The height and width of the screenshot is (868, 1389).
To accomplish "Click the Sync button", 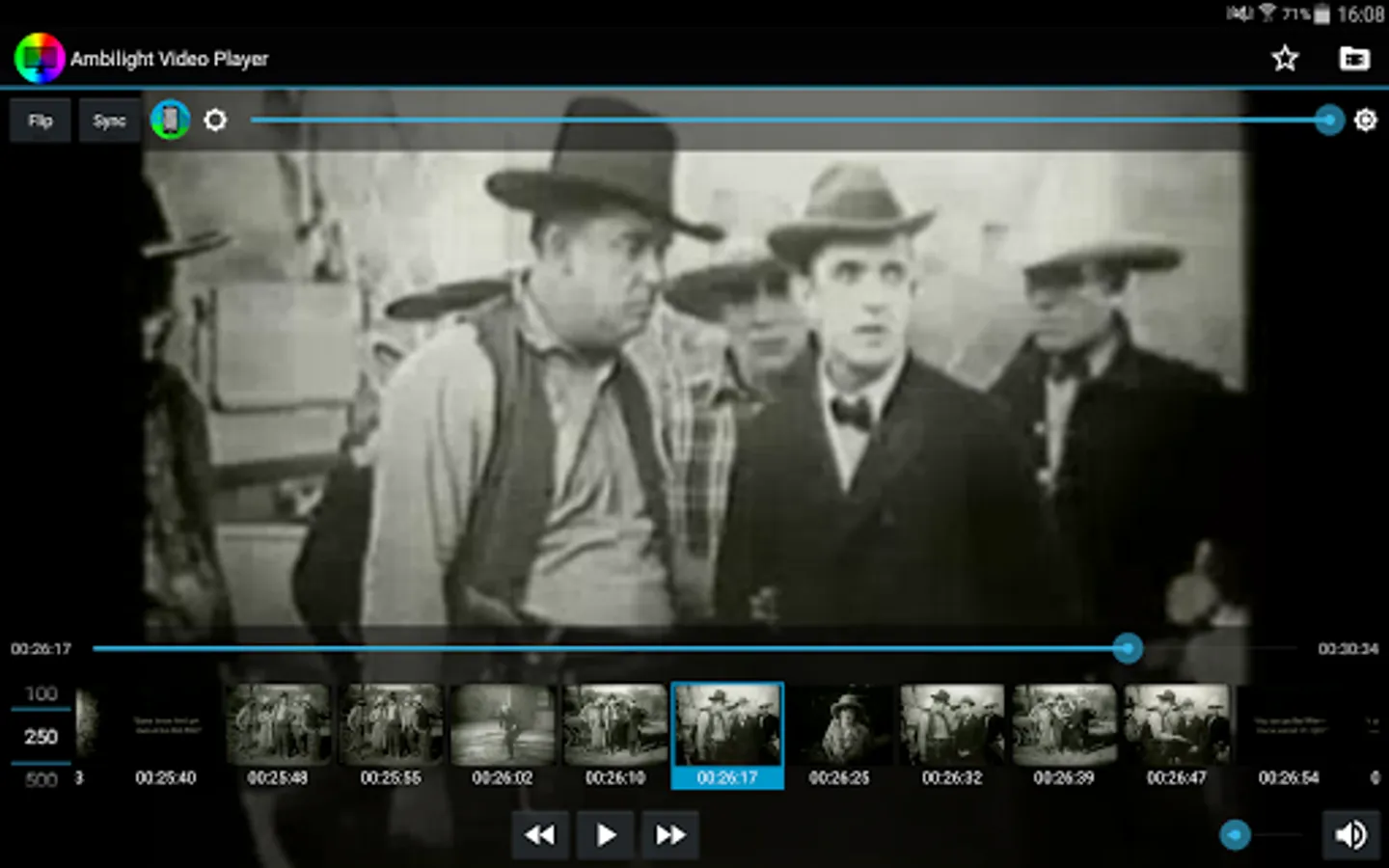I will (109, 121).
